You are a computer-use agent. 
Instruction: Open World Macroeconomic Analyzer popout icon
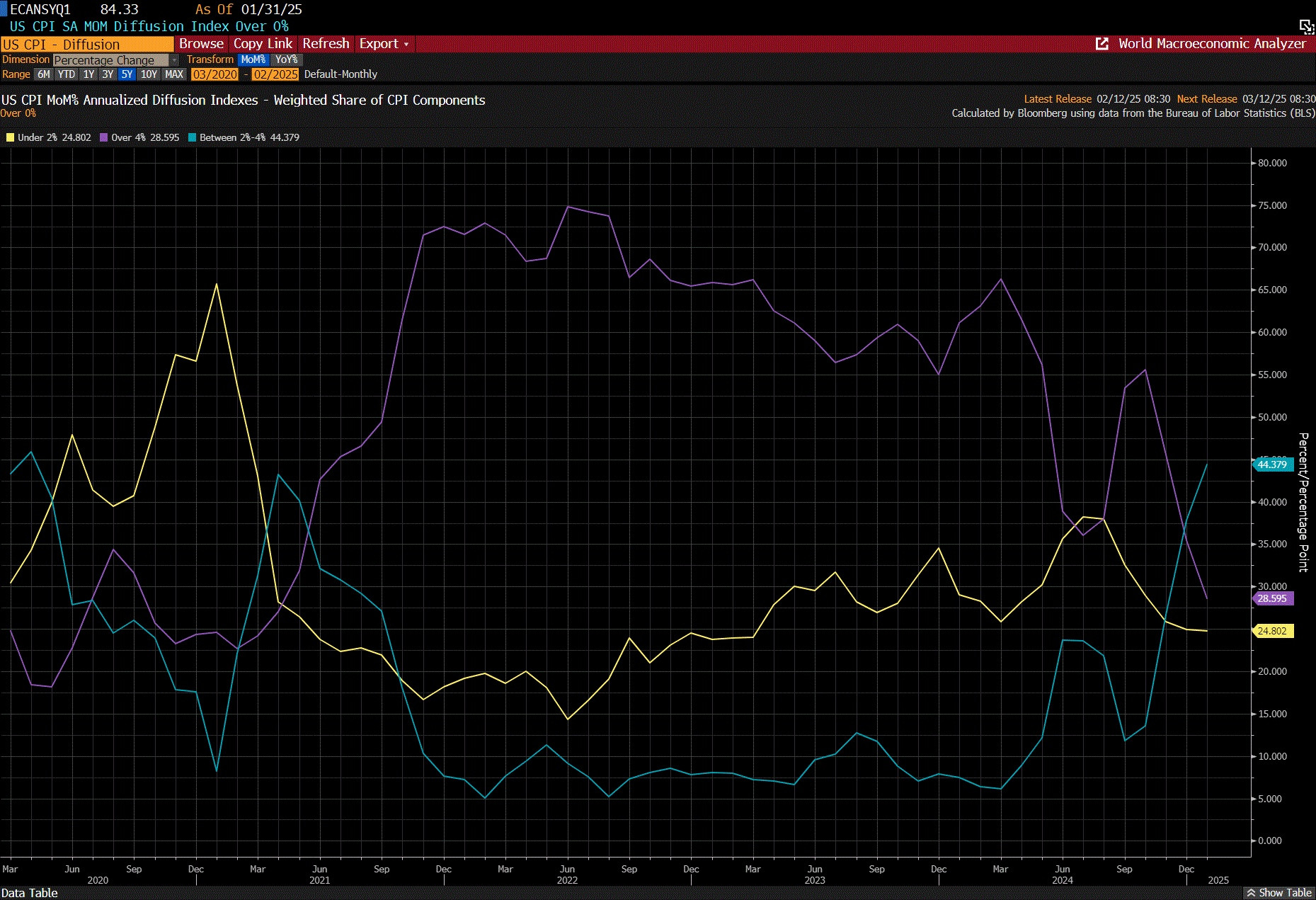1102,44
